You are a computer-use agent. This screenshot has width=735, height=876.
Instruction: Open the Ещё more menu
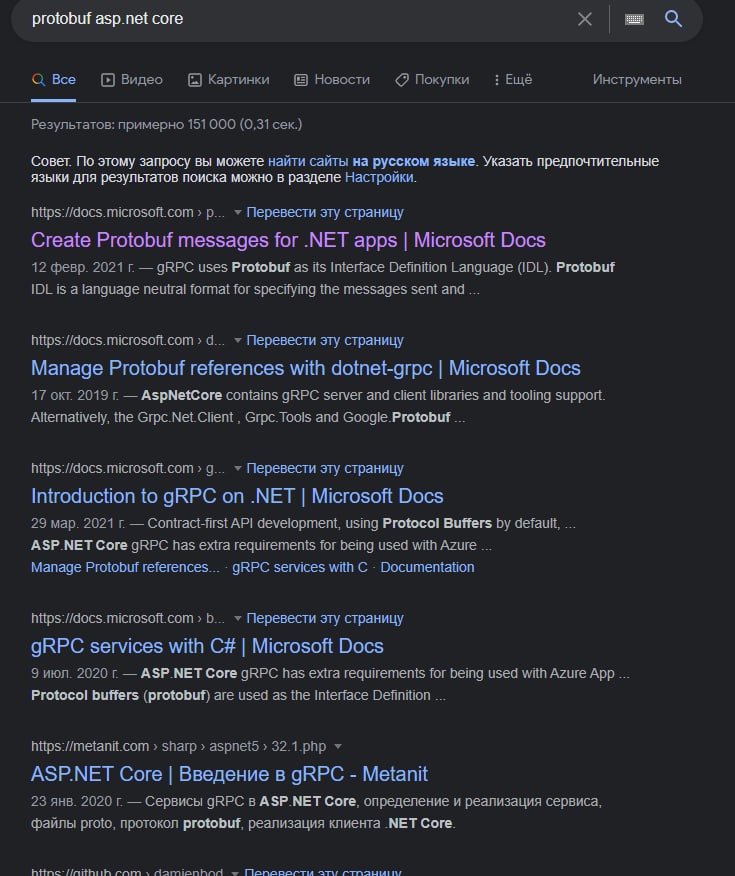[513, 79]
